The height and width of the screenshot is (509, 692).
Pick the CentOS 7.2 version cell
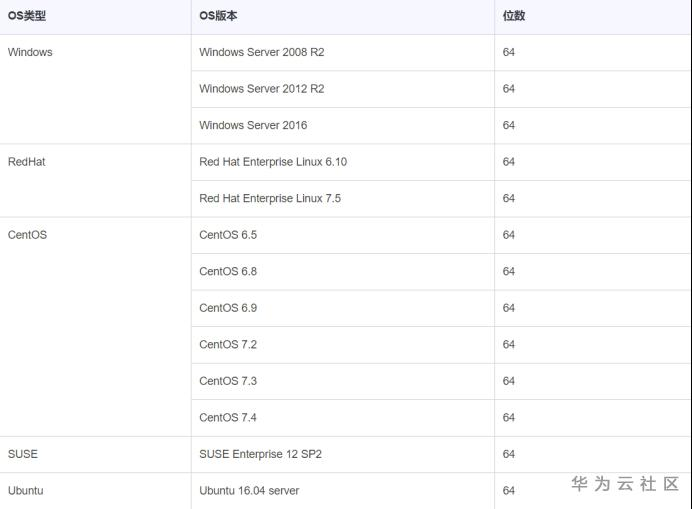click(228, 344)
